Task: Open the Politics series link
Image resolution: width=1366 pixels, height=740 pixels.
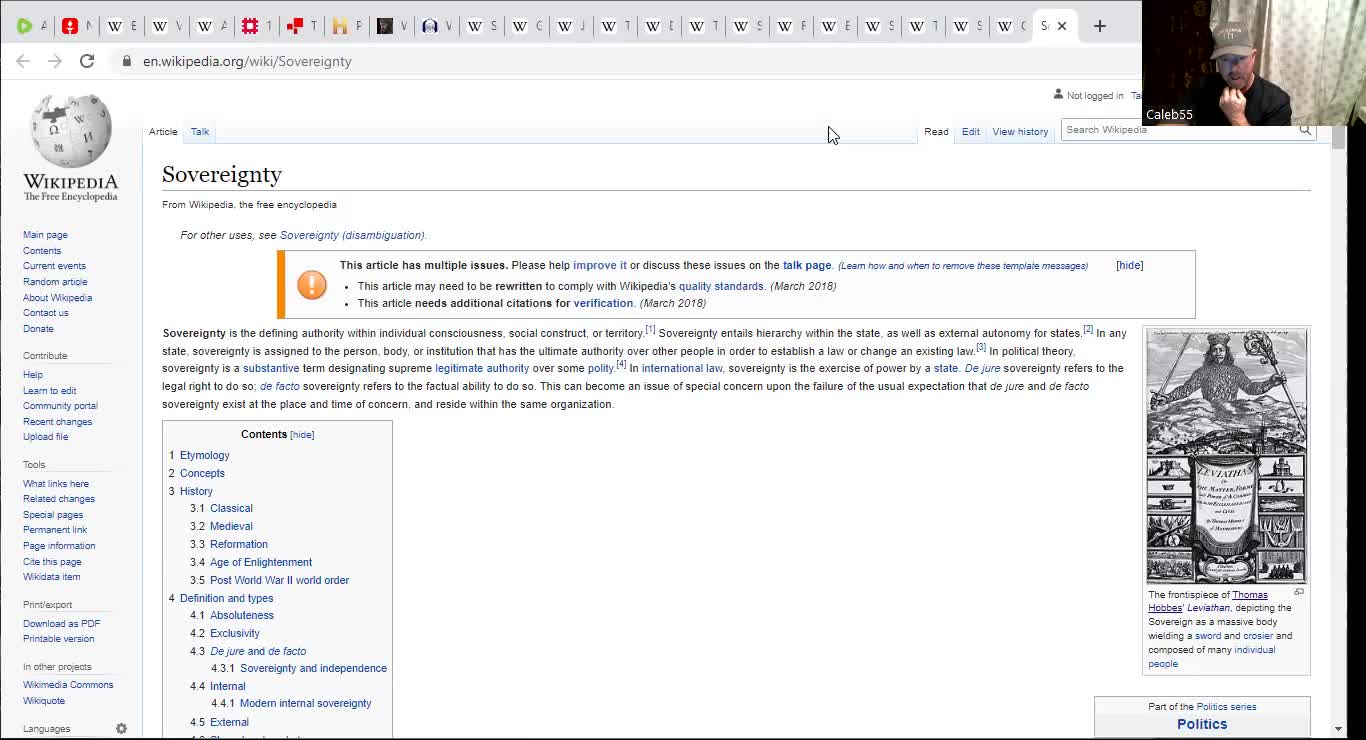Action: tap(1226, 707)
